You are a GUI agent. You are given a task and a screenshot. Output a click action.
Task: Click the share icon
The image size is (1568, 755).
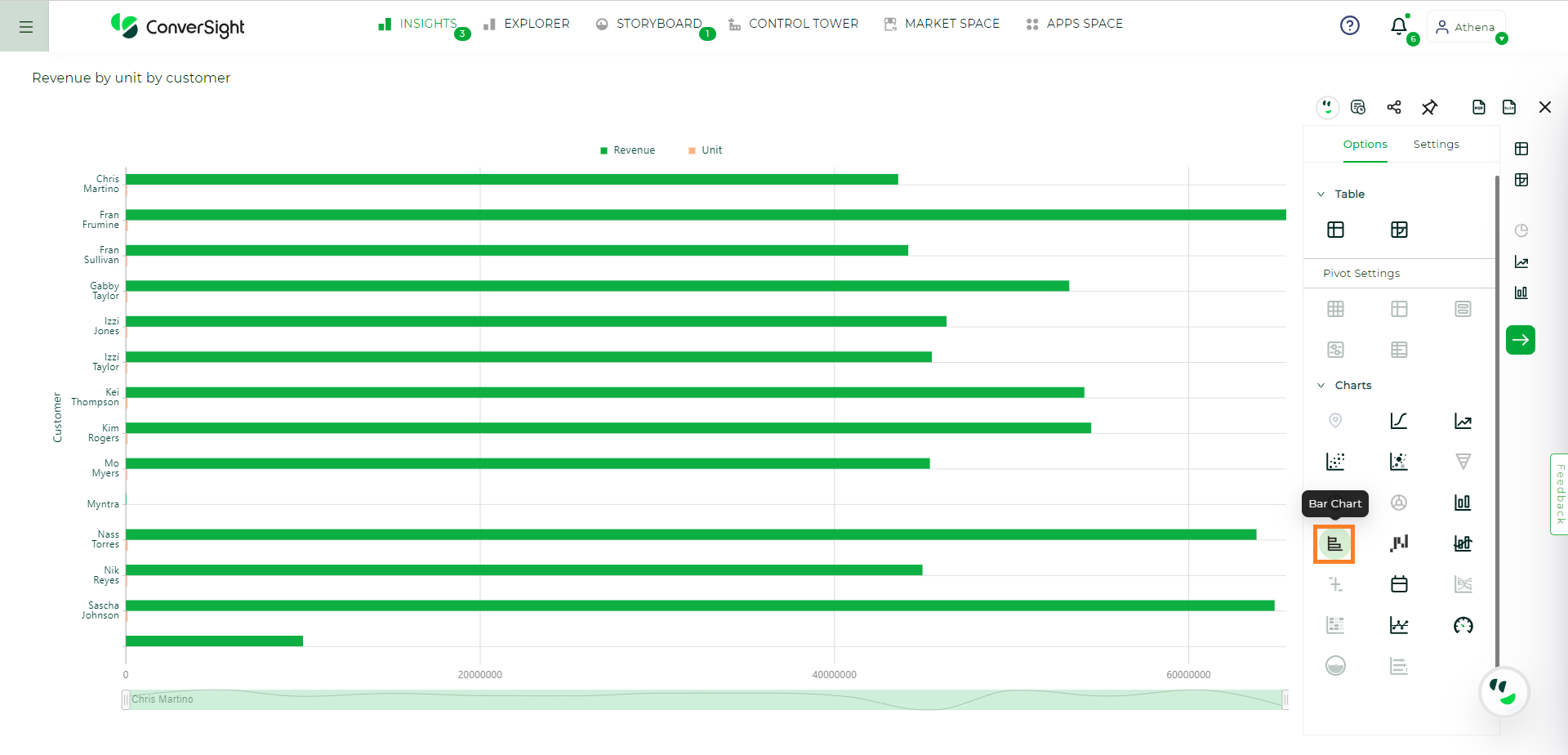coord(1394,107)
